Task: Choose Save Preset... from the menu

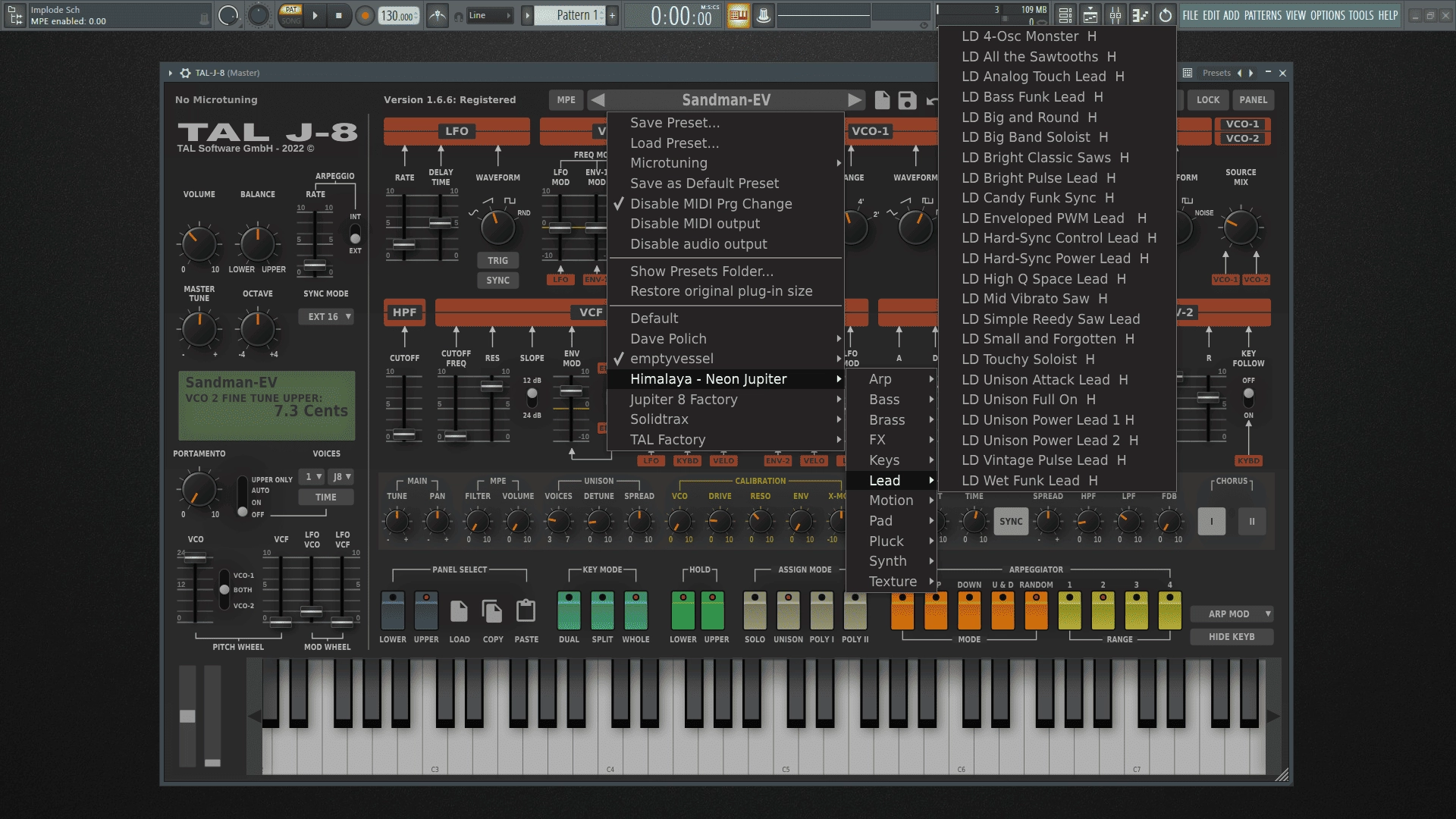Action: pyautogui.click(x=726, y=123)
